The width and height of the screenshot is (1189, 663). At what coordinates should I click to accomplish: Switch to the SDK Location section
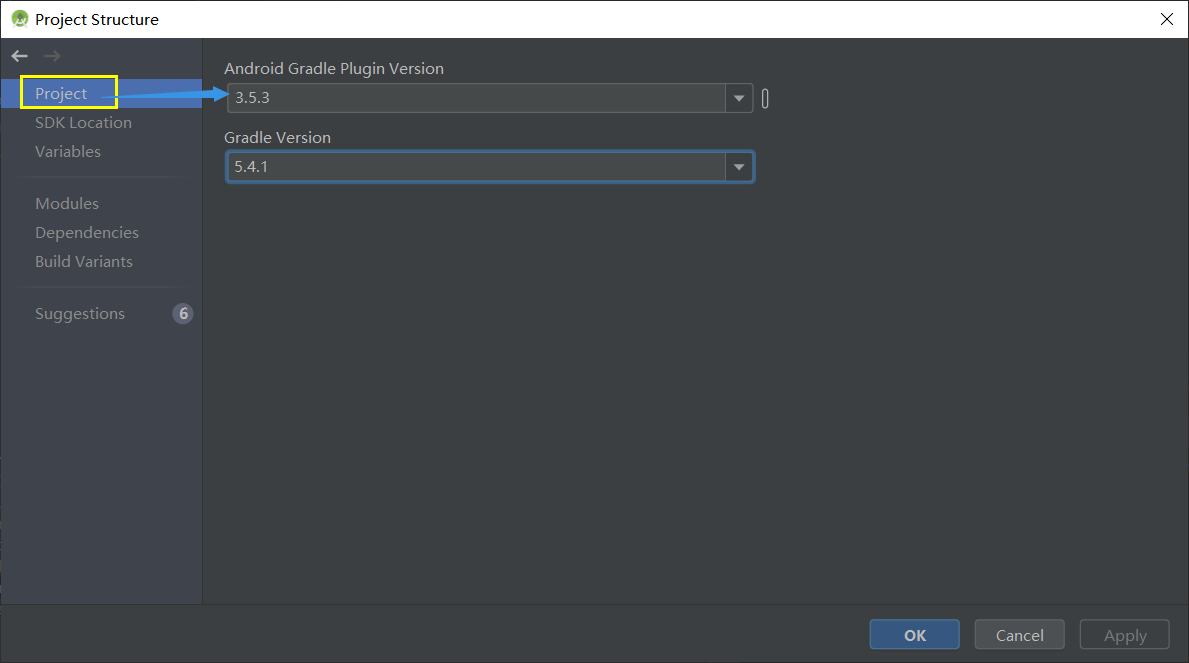83,122
